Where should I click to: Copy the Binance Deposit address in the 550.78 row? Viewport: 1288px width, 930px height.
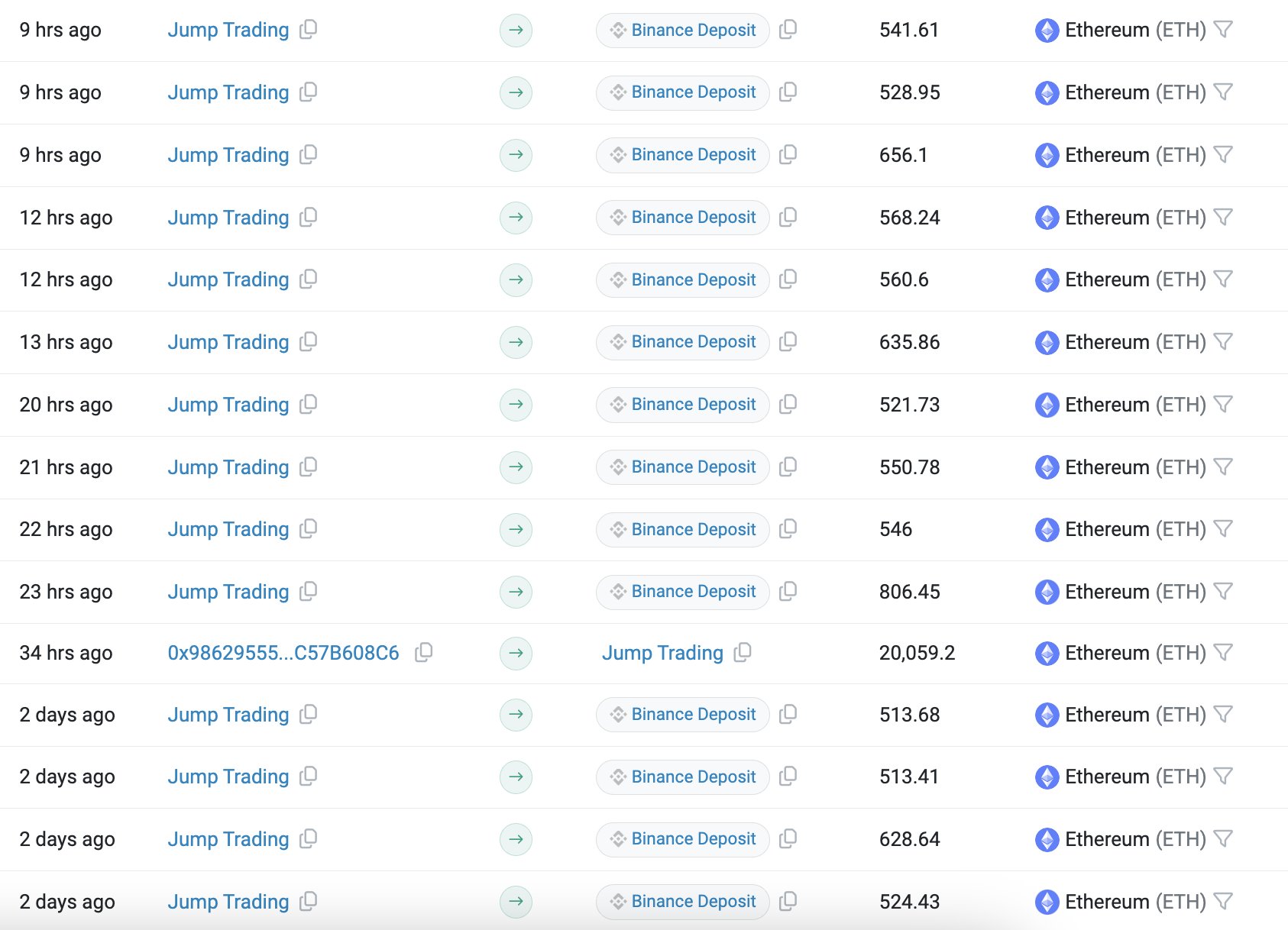(x=788, y=467)
